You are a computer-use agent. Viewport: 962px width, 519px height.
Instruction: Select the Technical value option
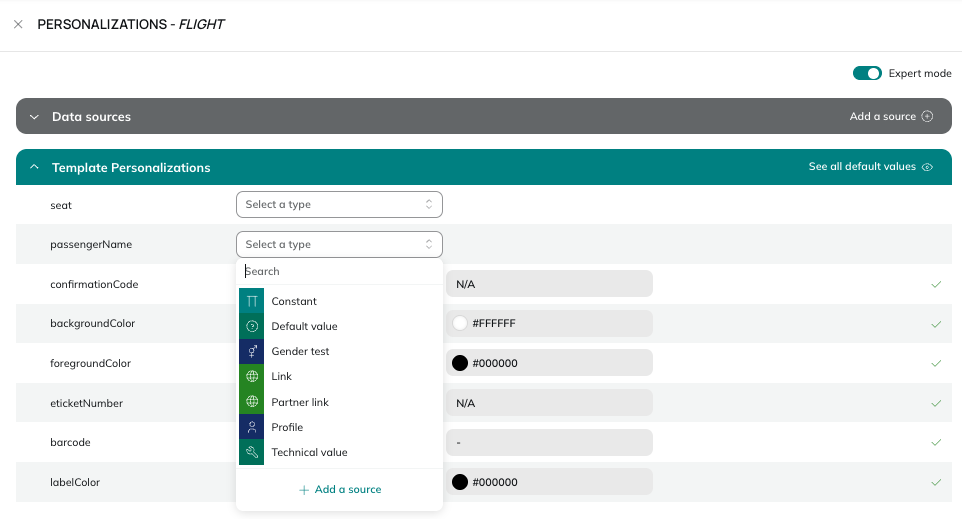point(339,452)
